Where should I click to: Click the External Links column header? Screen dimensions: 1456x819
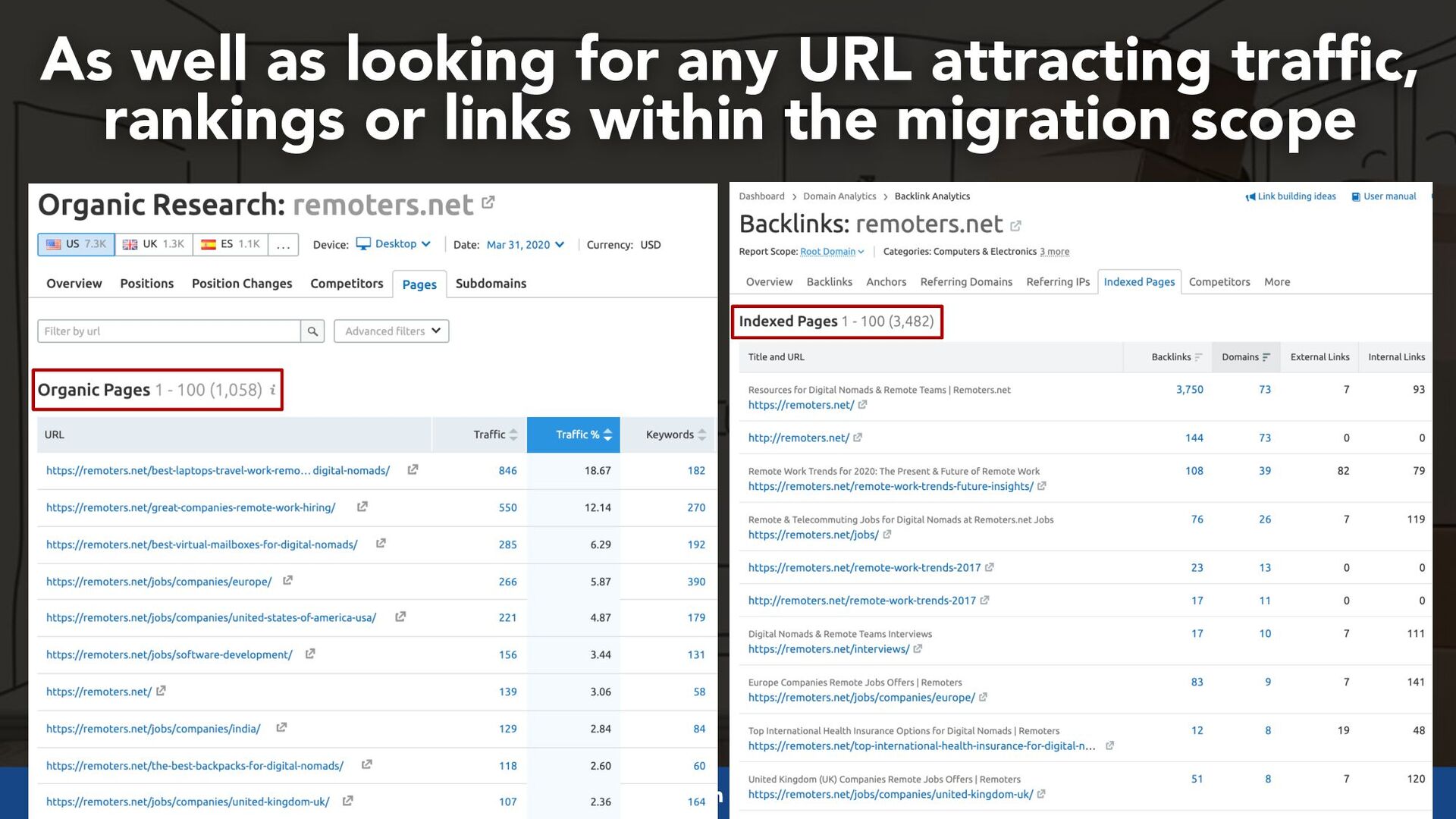[x=1319, y=357]
